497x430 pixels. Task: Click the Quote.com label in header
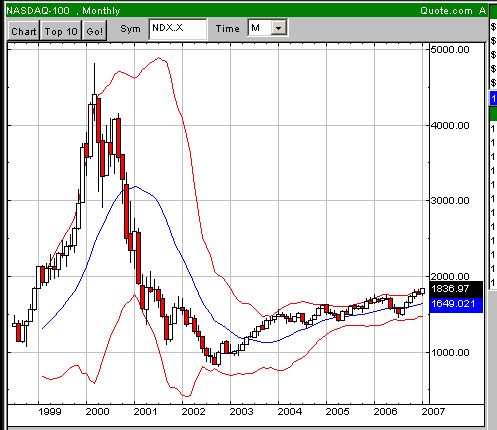click(x=446, y=11)
